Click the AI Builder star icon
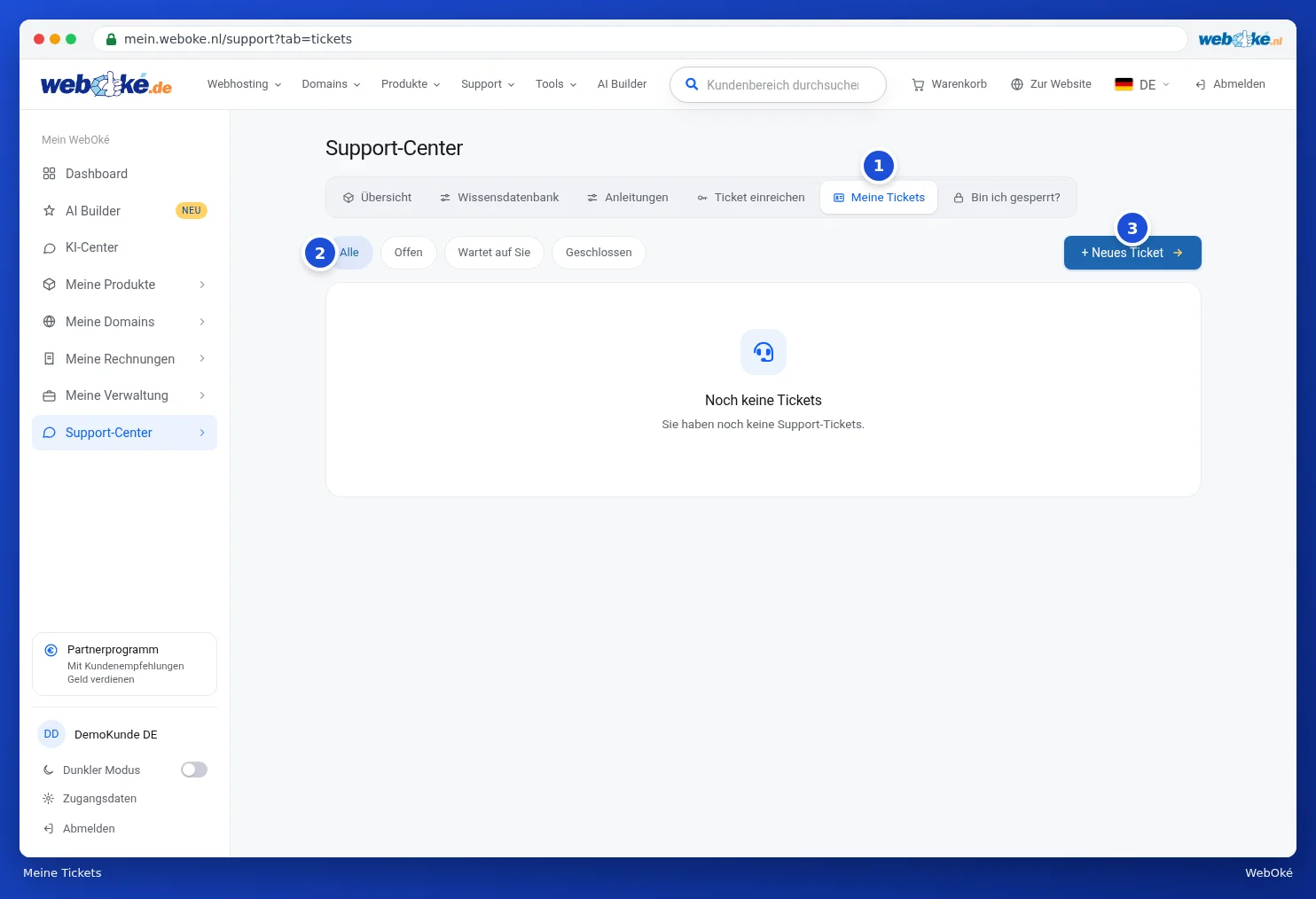The width and height of the screenshot is (1316, 899). click(x=49, y=211)
